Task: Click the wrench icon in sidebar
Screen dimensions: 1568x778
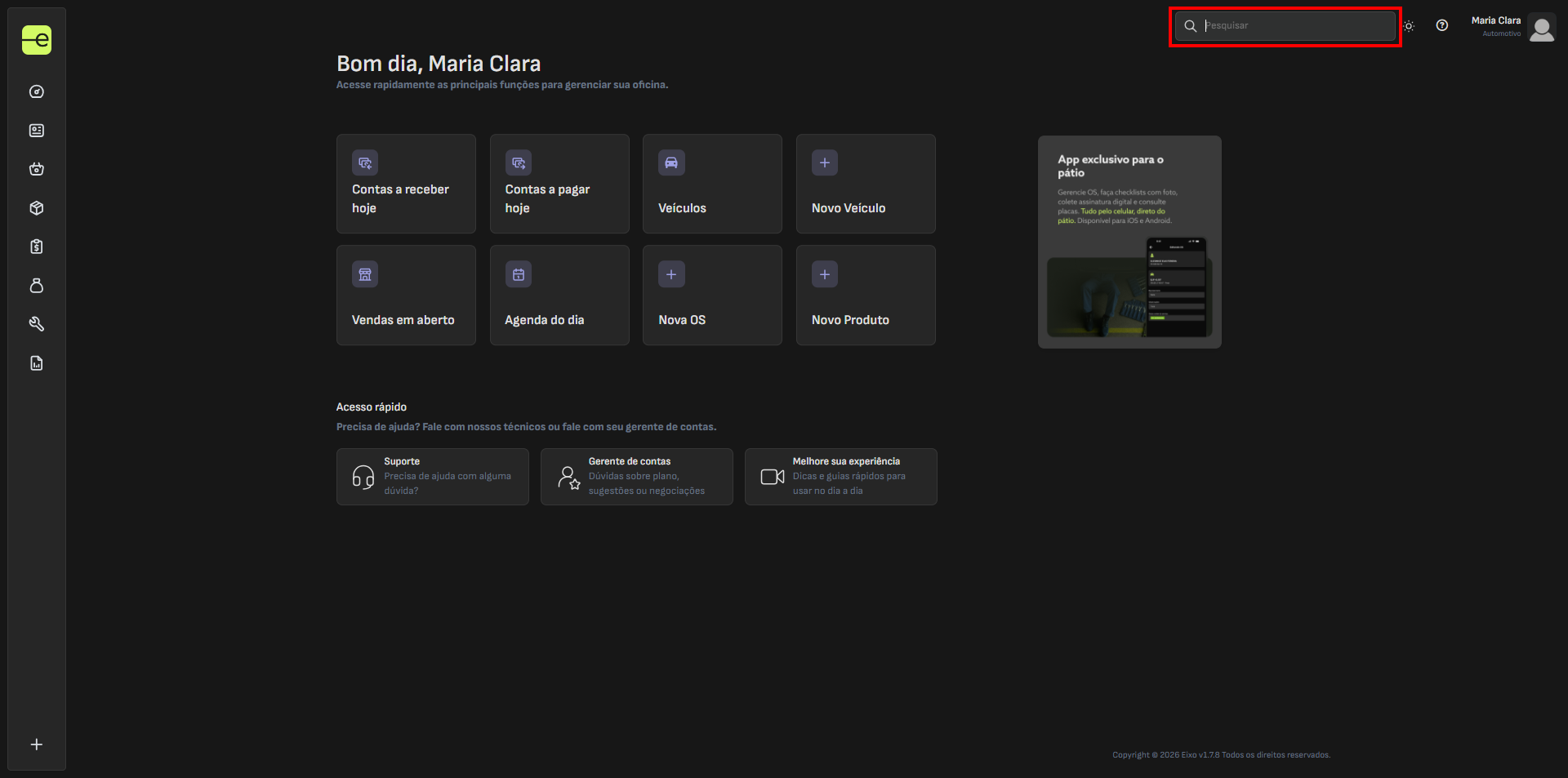Action: click(x=37, y=324)
